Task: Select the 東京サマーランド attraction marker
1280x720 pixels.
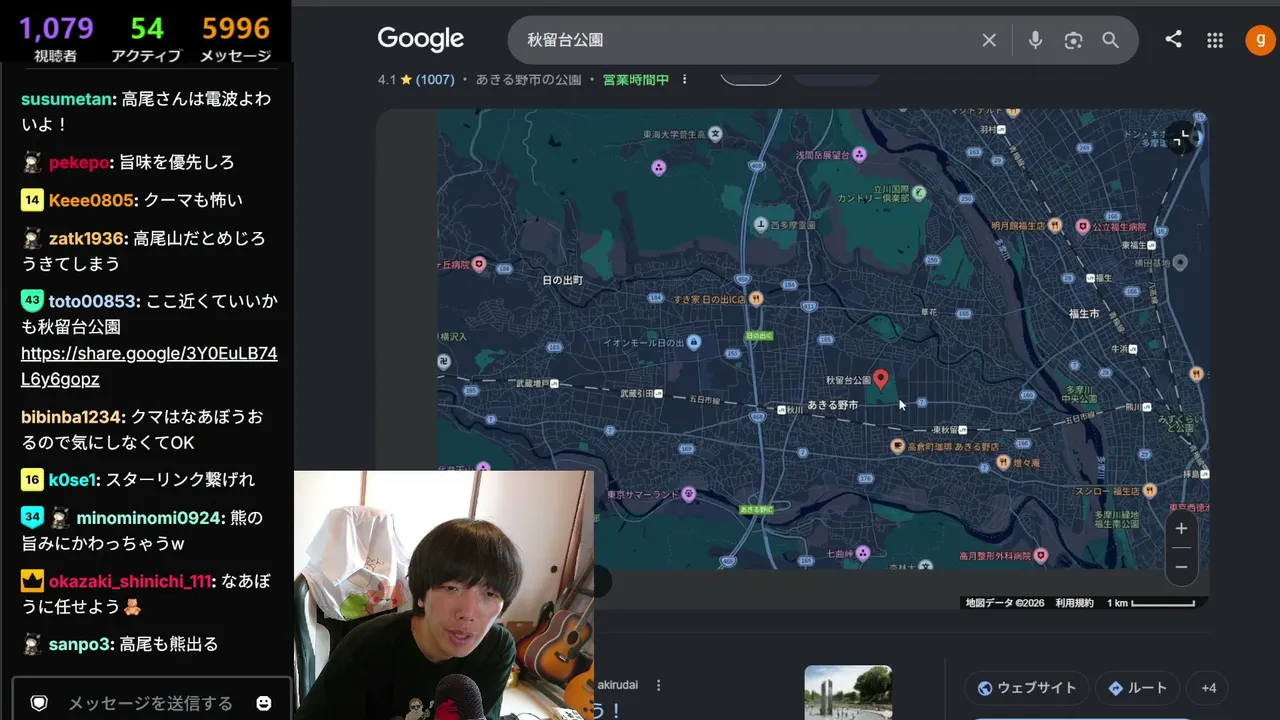Action: 688,494
